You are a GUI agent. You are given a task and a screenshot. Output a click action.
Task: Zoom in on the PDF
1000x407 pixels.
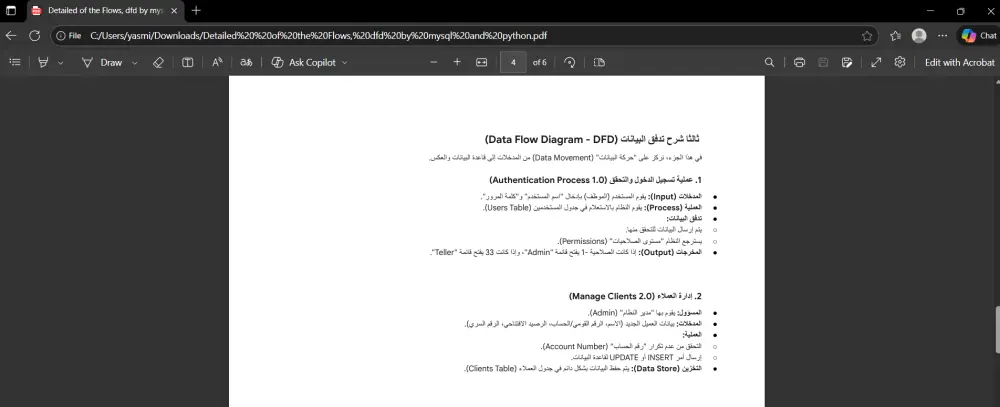(x=457, y=63)
